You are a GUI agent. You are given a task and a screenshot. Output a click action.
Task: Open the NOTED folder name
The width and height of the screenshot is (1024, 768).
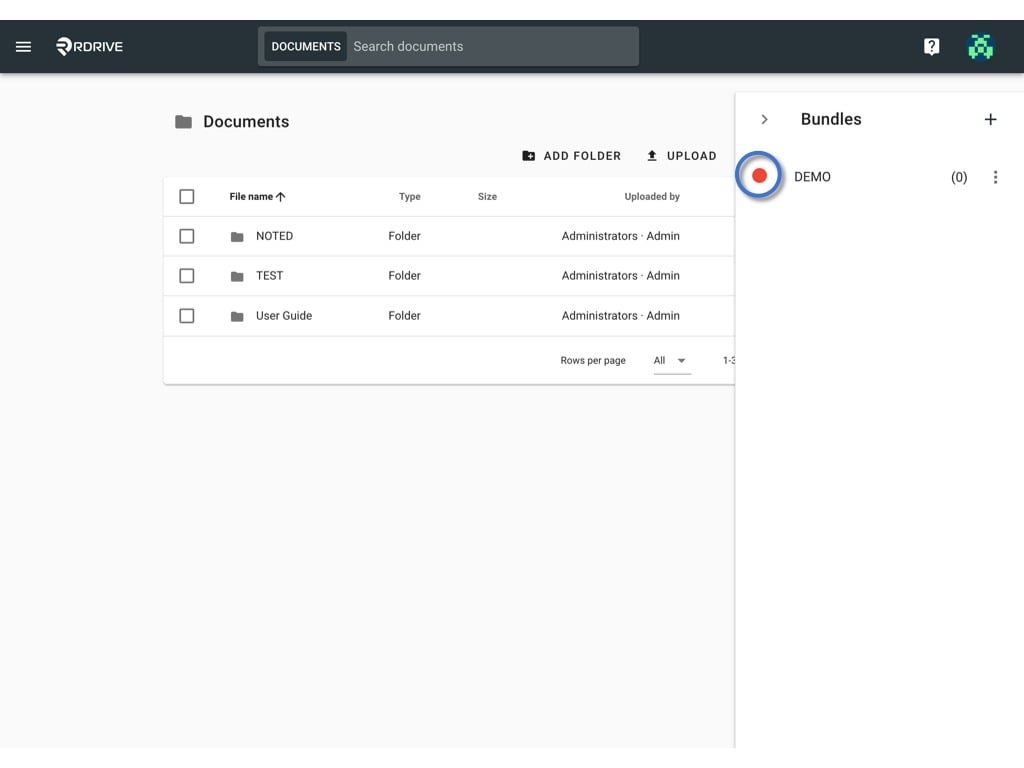point(274,236)
